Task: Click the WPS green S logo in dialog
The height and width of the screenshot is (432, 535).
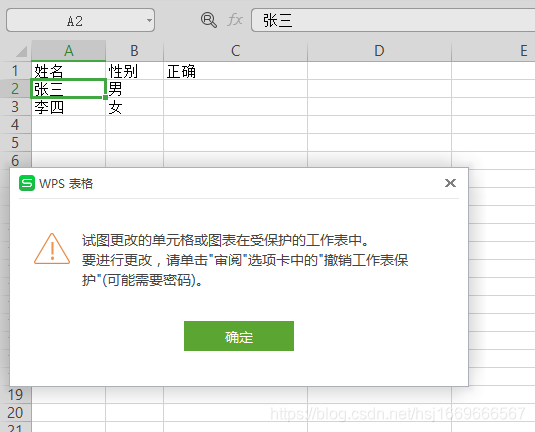Action: coord(27,183)
